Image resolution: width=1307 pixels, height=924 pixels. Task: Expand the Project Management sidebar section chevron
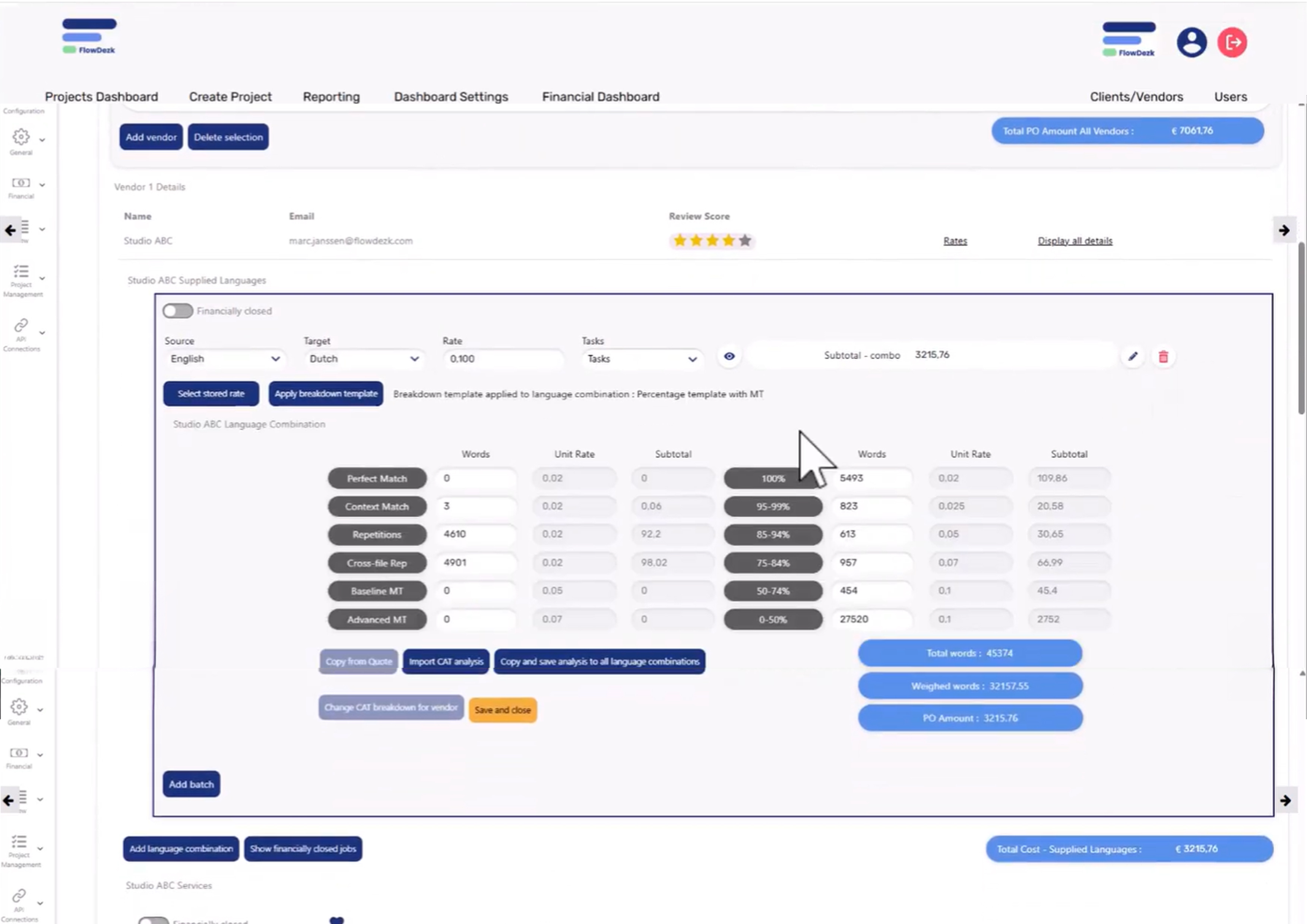pyautogui.click(x=42, y=278)
